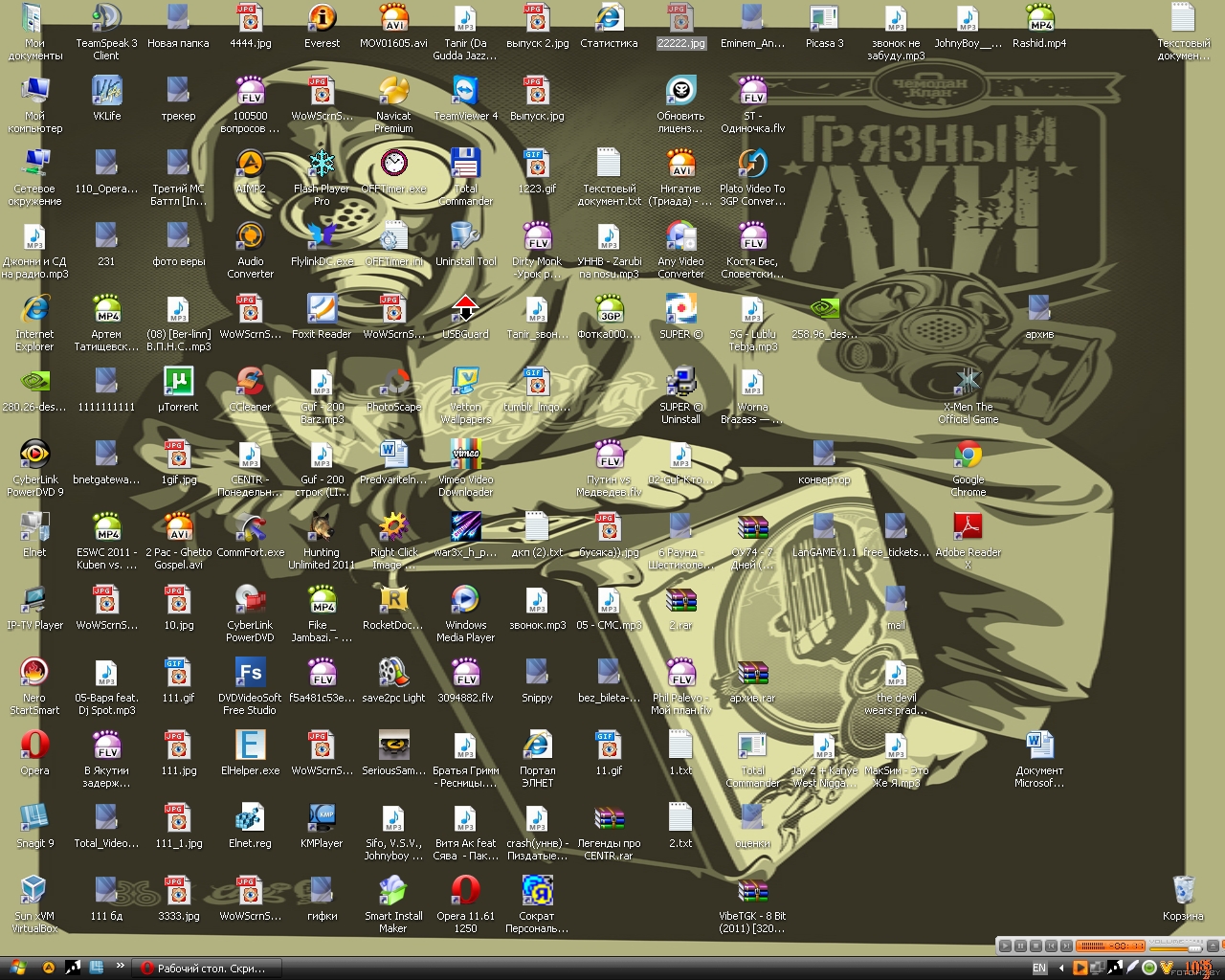
Task: Skip to previous track on mini player
Action: click(x=1051, y=946)
